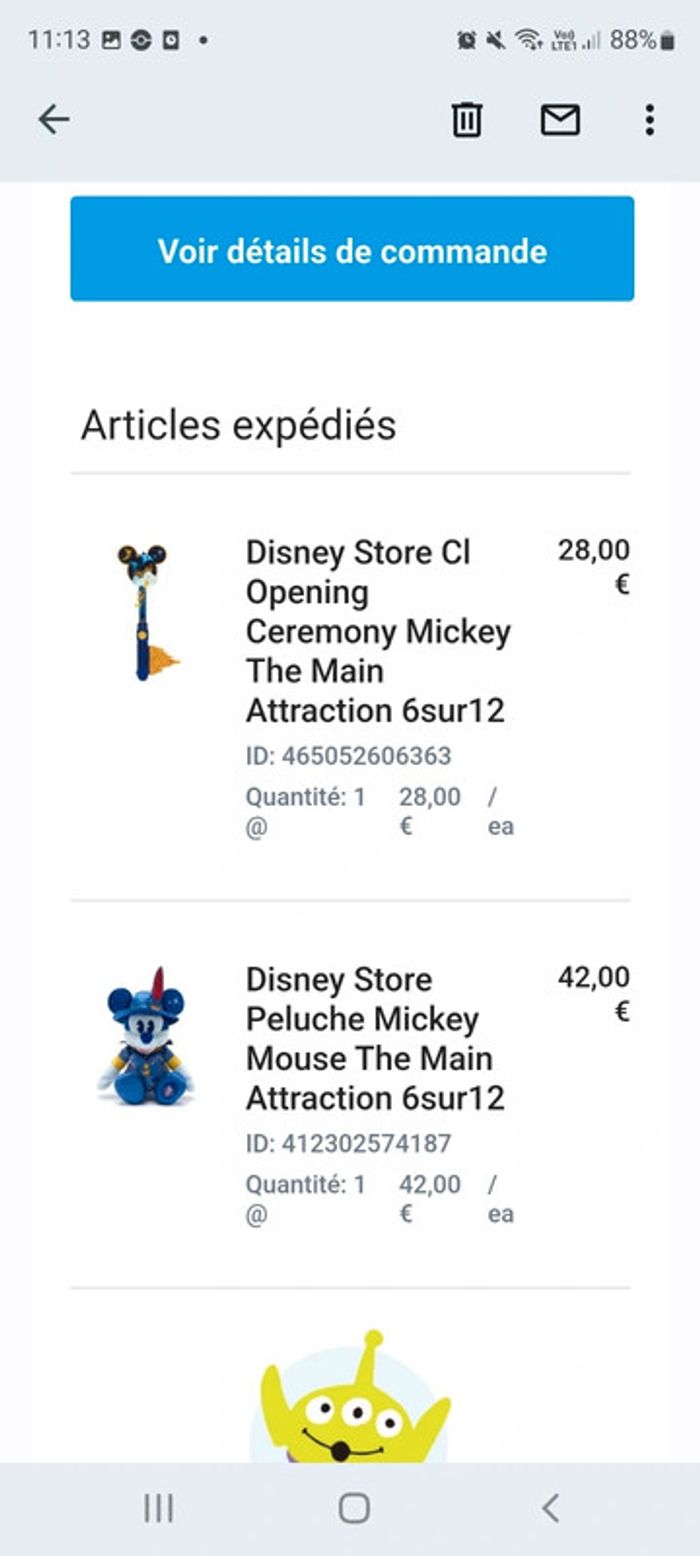The image size is (700, 1556).
Task: Select the ID 465052606363 text
Action: [x=348, y=756]
